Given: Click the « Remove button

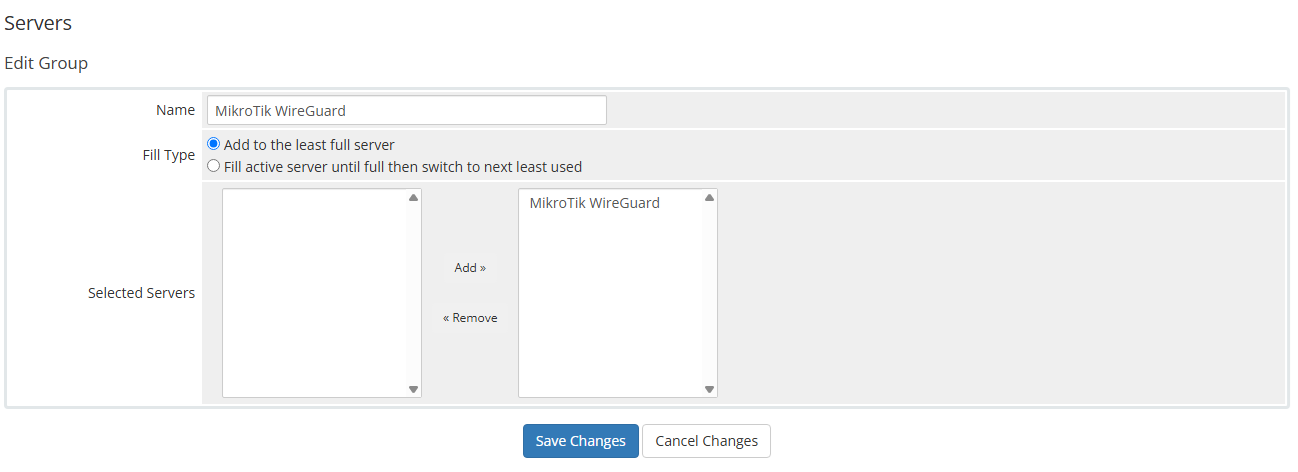Looking at the screenshot, I should (x=470, y=318).
